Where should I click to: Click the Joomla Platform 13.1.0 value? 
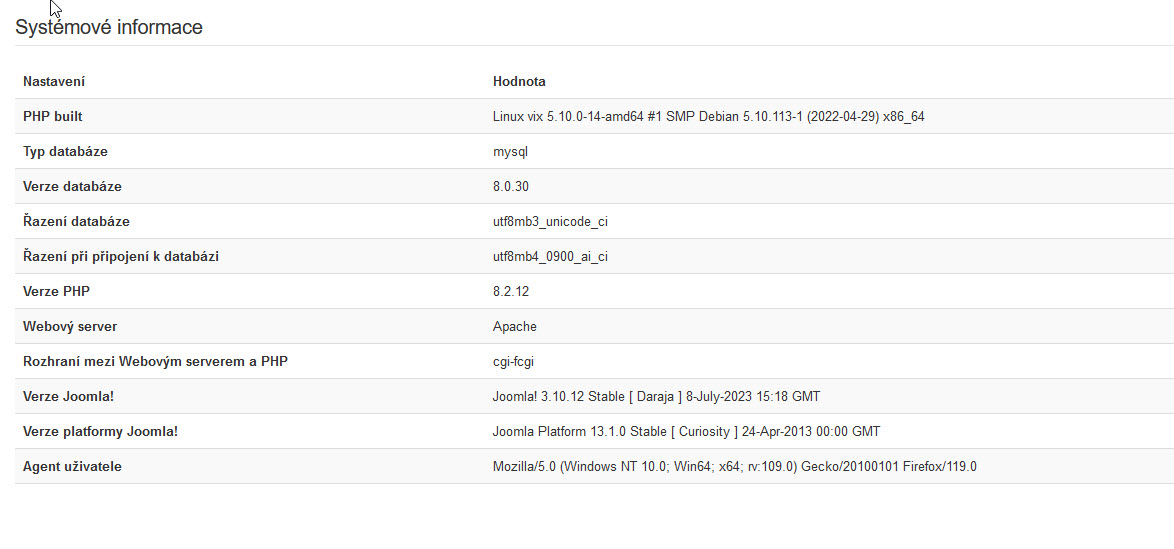coord(686,431)
